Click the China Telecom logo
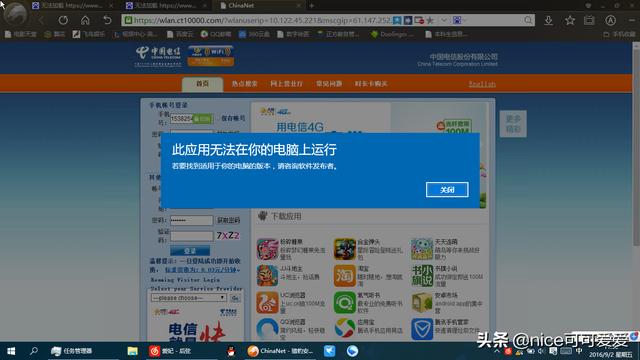The height and width of the screenshot is (360, 640). (158, 56)
